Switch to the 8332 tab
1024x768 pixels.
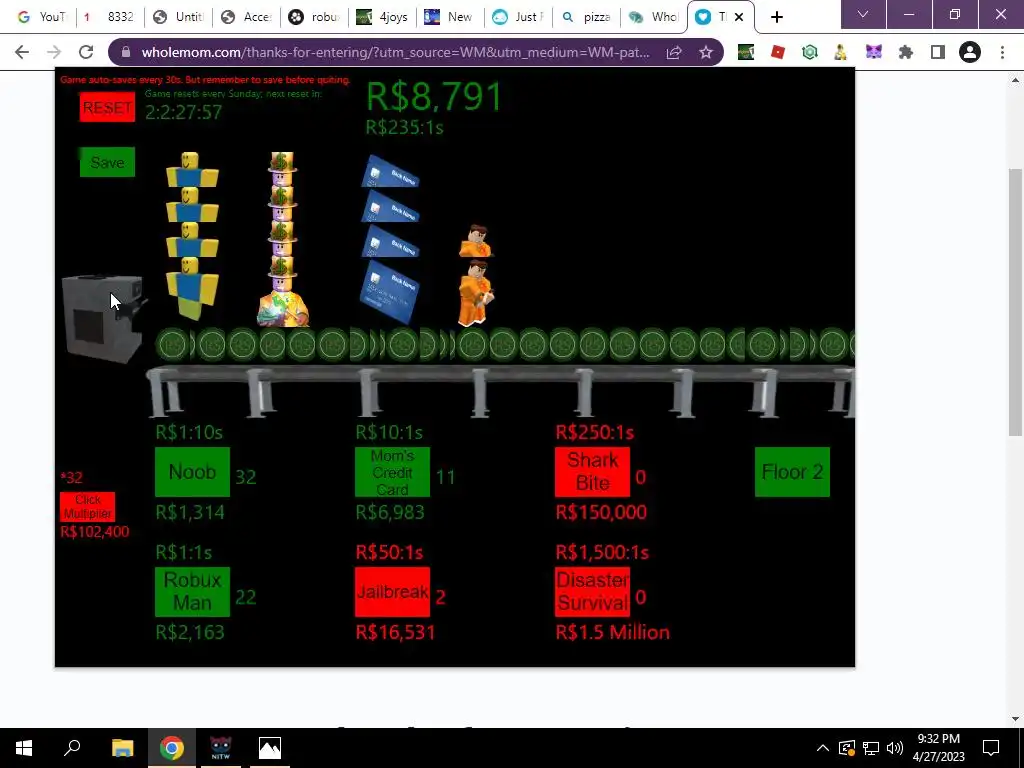(x=110, y=17)
